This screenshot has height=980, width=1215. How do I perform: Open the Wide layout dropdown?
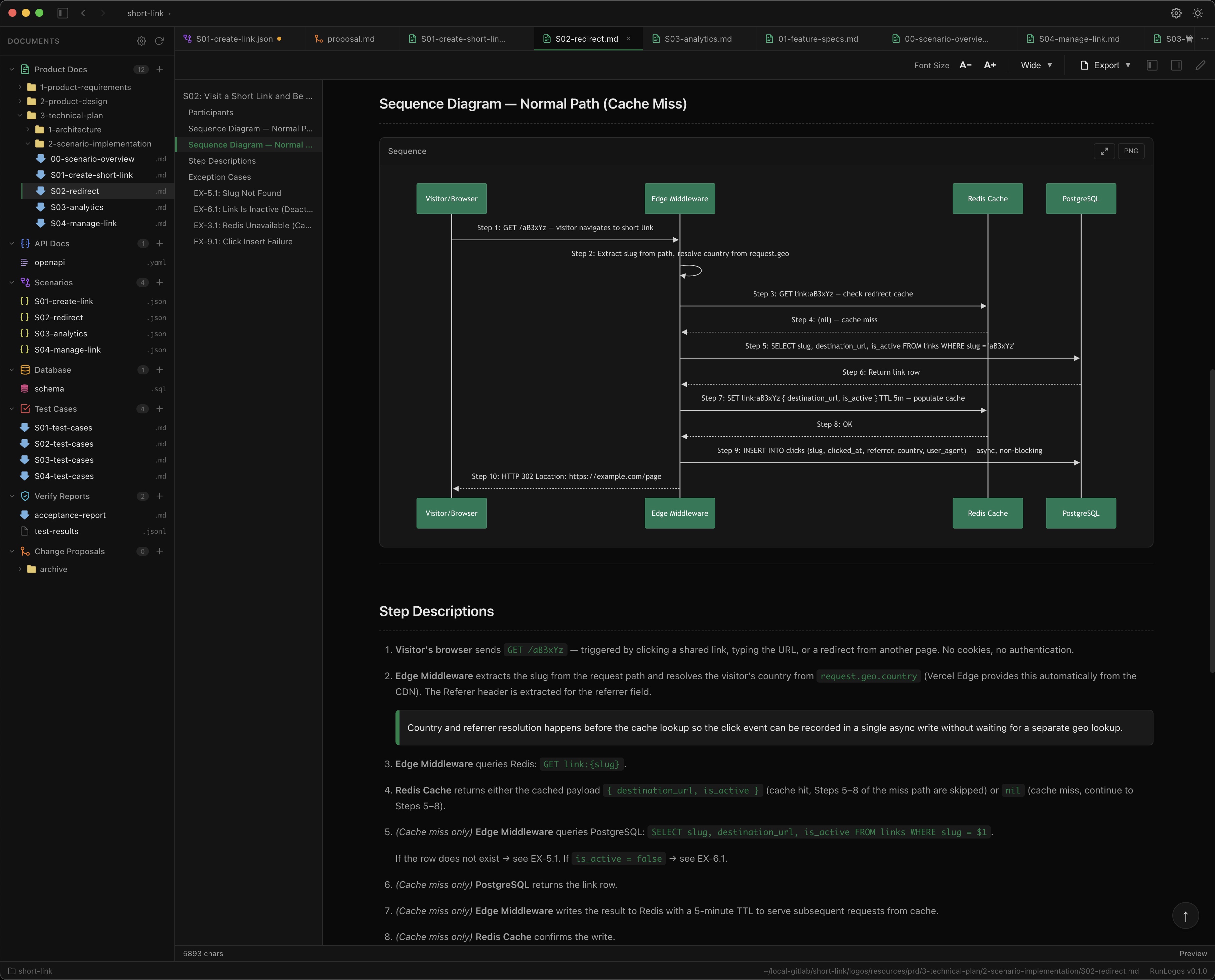[1035, 65]
